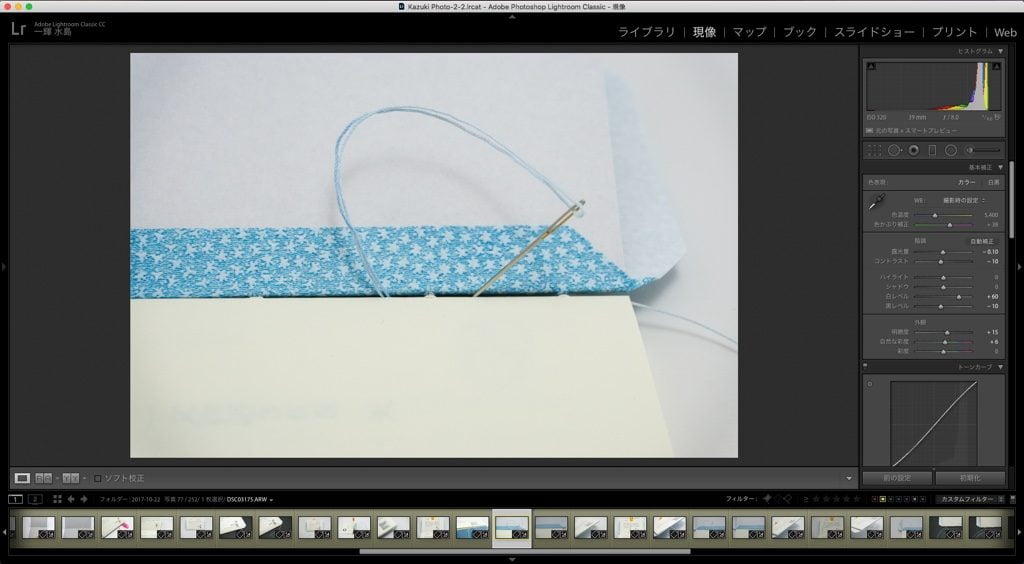Select Loupe view mode icon in toolbar
This screenshot has height=564, width=1024.
[x=22, y=478]
